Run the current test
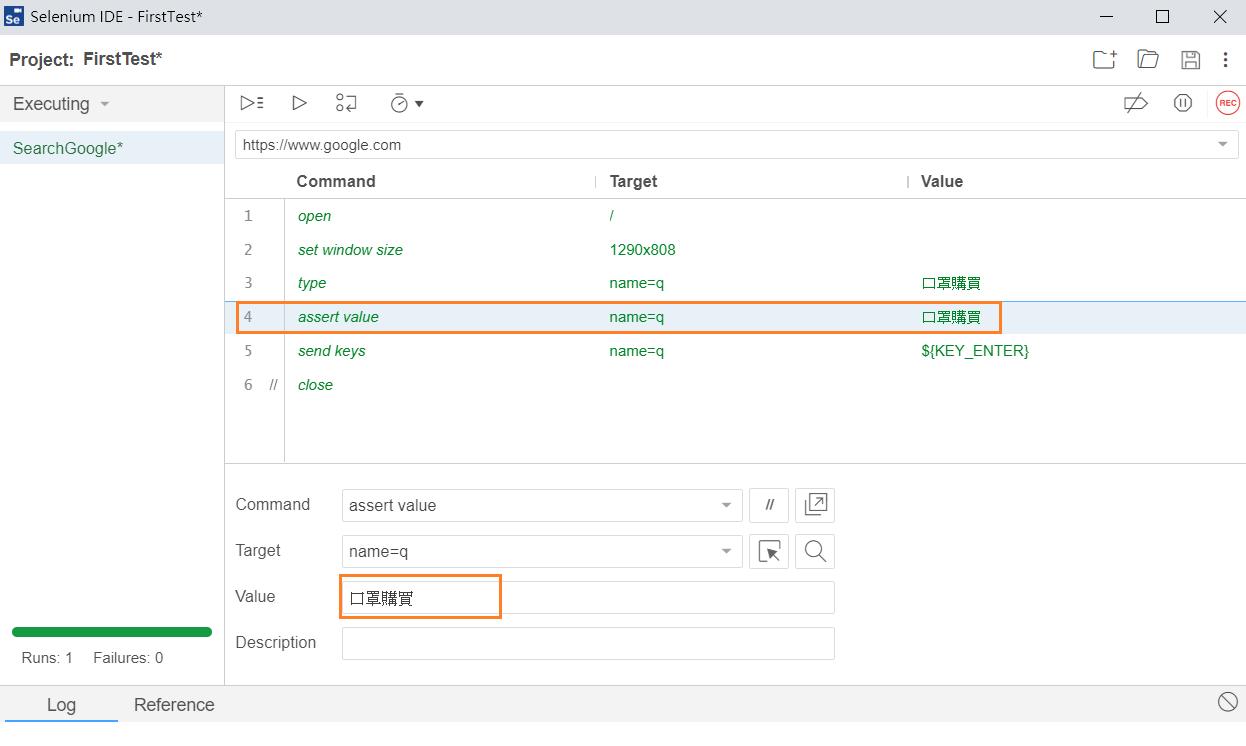The image size is (1246, 746). (x=299, y=103)
